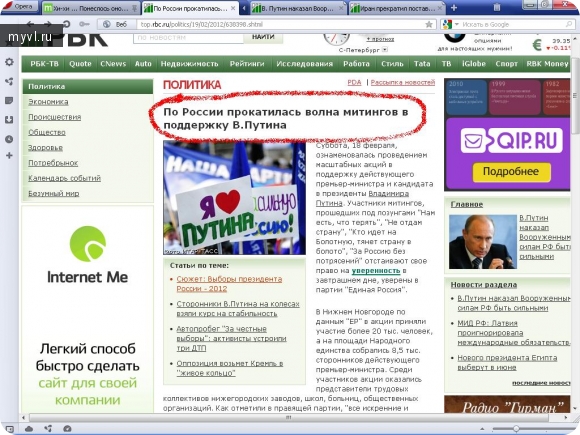This screenshot has width=580, height=435.
Task: Open Исследования in the nav bar
Action: (x=304, y=64)
